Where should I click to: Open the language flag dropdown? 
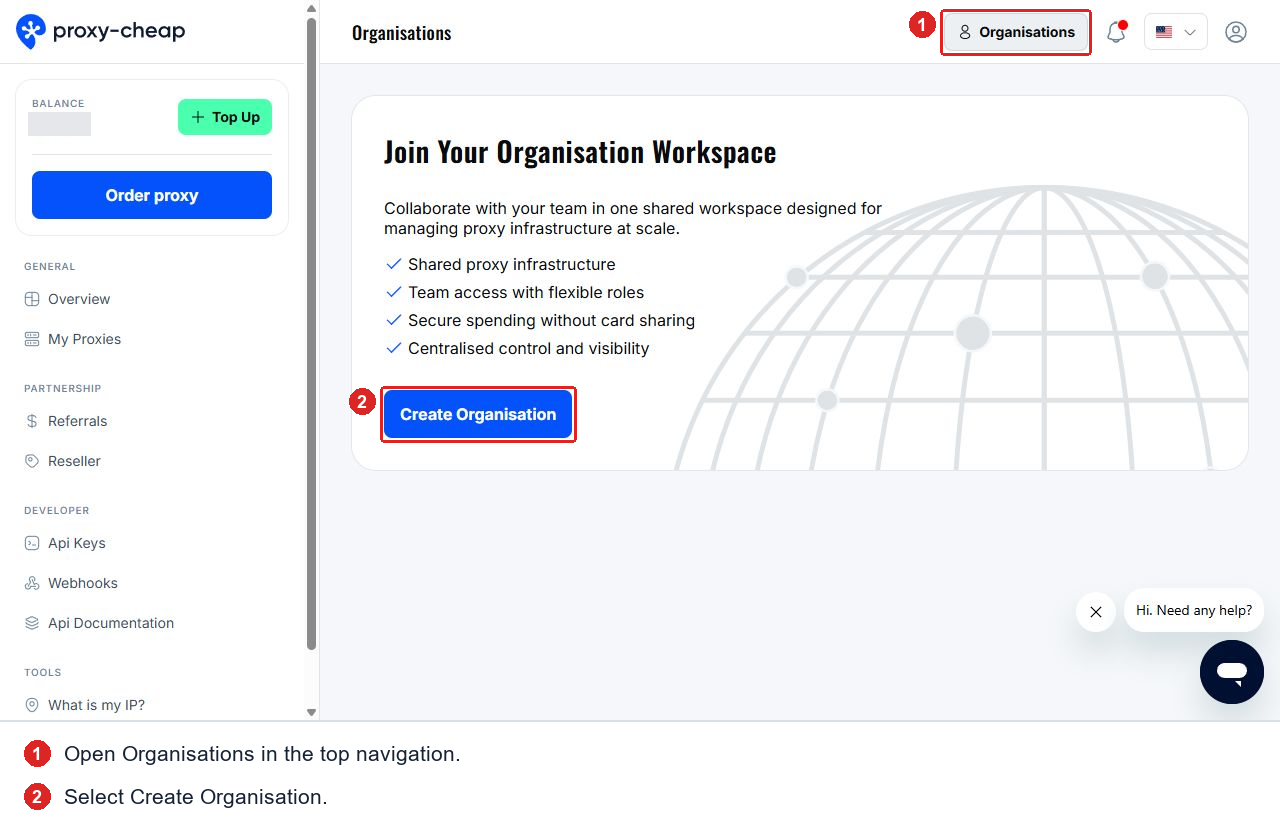tap(1176, 32)
